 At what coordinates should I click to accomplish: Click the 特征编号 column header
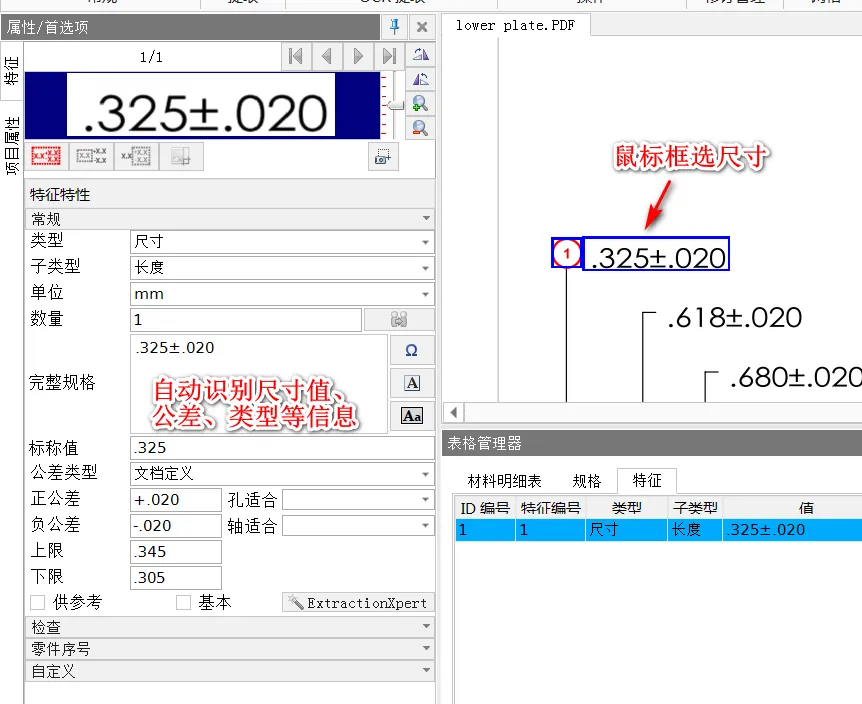pyautogui.click(x=550, y=508)
